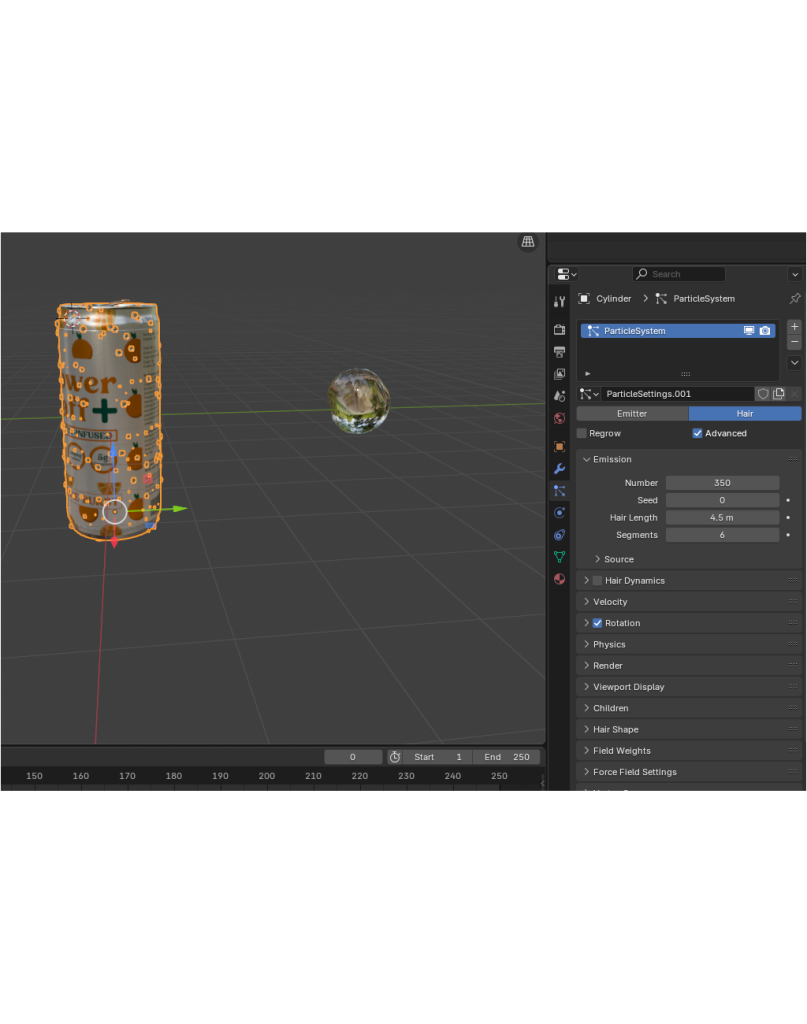This screenshot has height=1024, width=807.
Task: Remove the selected particle system slot
Action: [794, 343]
